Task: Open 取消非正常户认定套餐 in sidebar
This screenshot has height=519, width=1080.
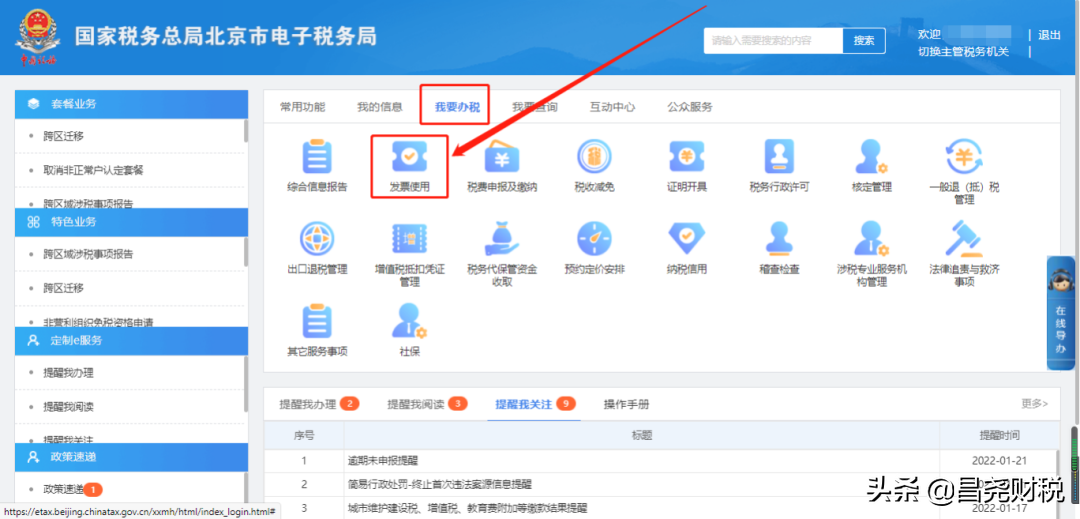Action: click(x=93, y=169)
